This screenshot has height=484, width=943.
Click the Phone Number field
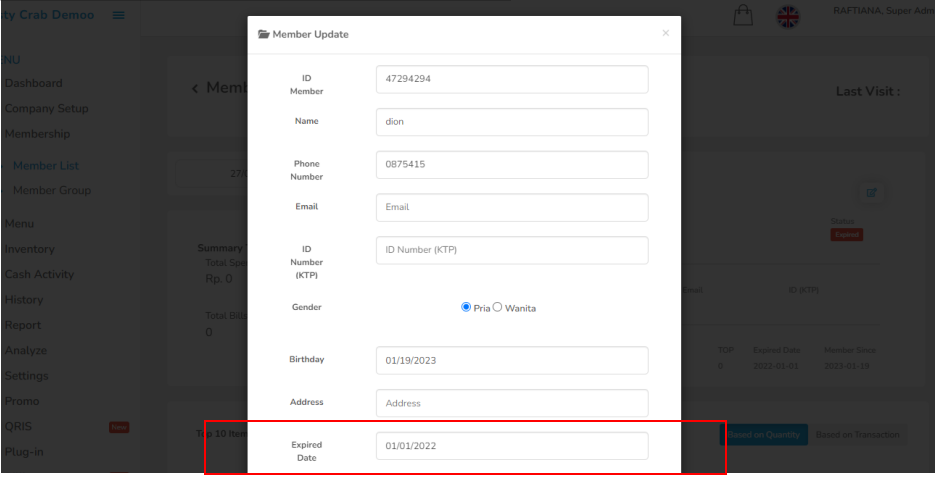pos(512,165)
